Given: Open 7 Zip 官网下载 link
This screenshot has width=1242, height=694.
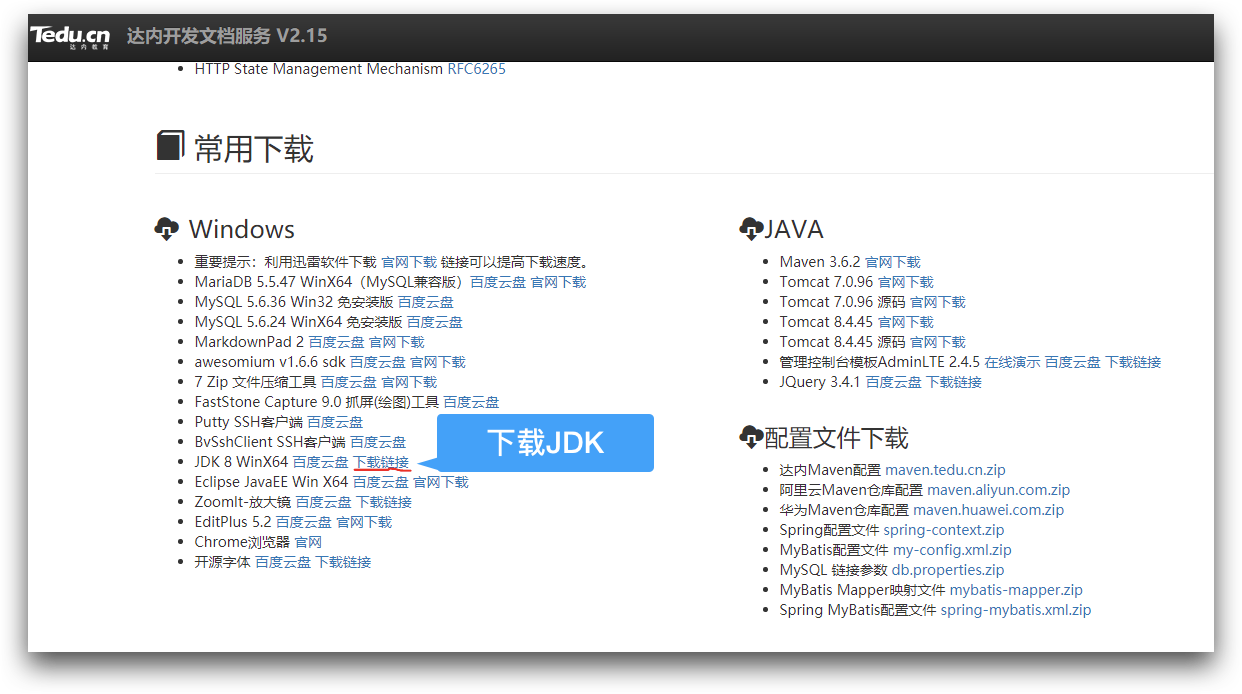Looking at the screenshot, I should [409, 382].
